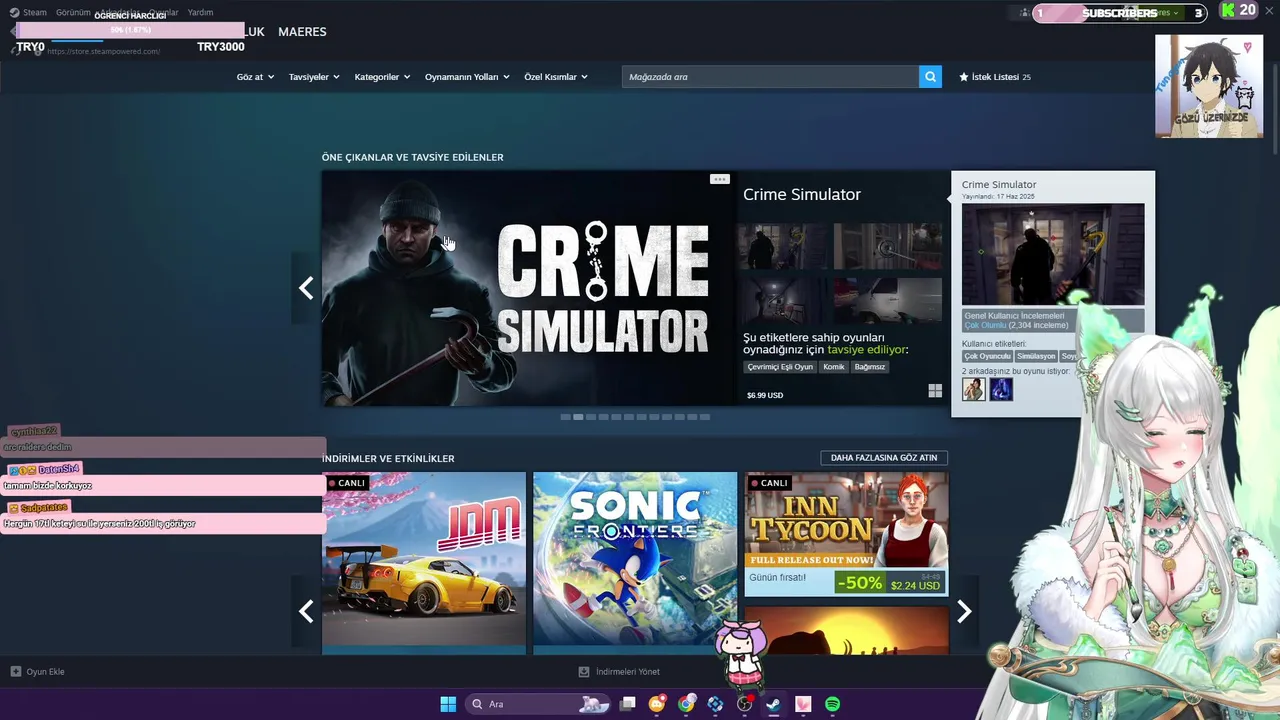Open the Görünüm menu
The height and width of the screenshot is (720, 1280).
pyautogui.click(x=73, y=13)
